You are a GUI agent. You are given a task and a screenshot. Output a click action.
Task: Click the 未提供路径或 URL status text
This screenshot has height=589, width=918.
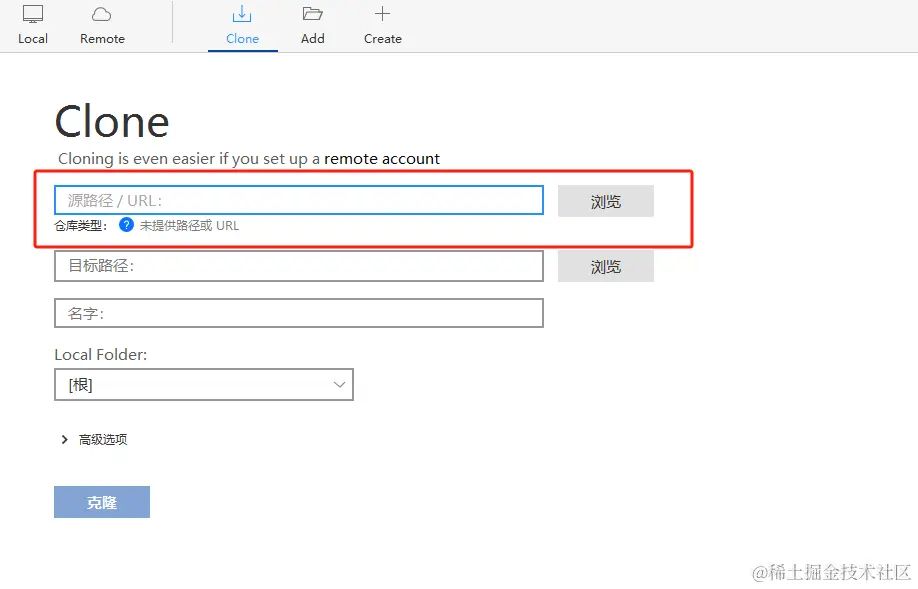coord(189,225)
